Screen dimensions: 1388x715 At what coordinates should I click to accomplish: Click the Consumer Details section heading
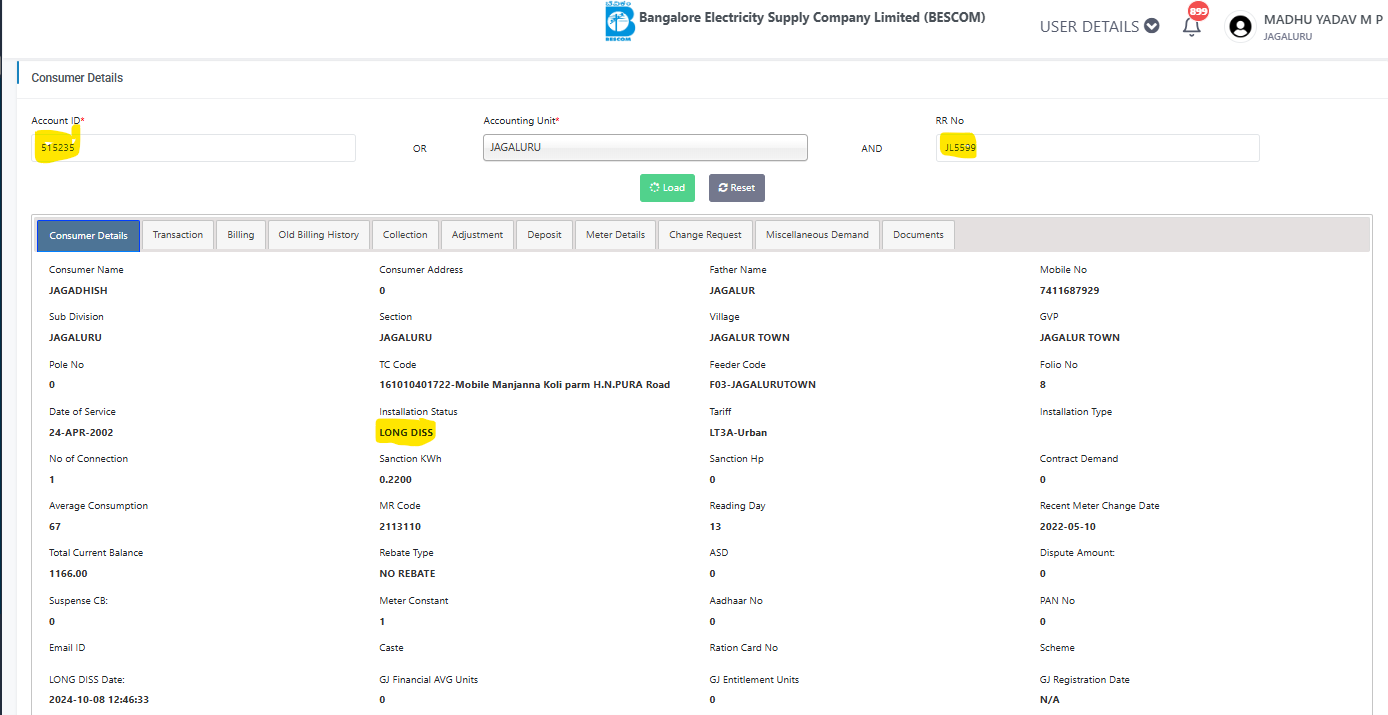(x=77, y=78)
